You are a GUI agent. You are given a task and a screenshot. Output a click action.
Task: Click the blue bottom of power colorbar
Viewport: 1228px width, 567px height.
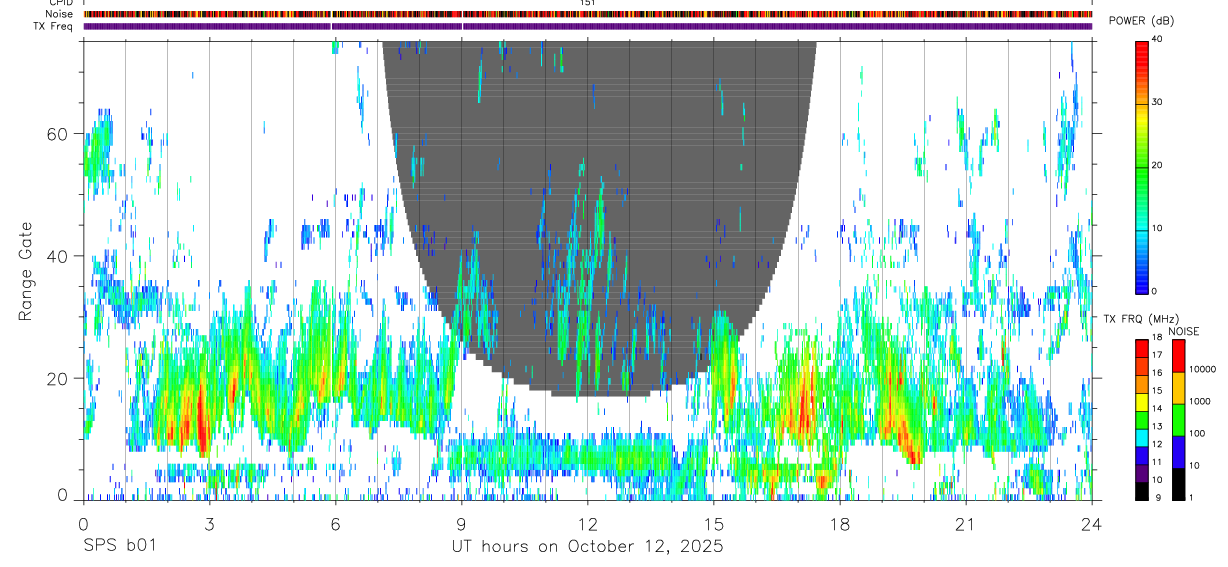click(x=1142, y=280)
